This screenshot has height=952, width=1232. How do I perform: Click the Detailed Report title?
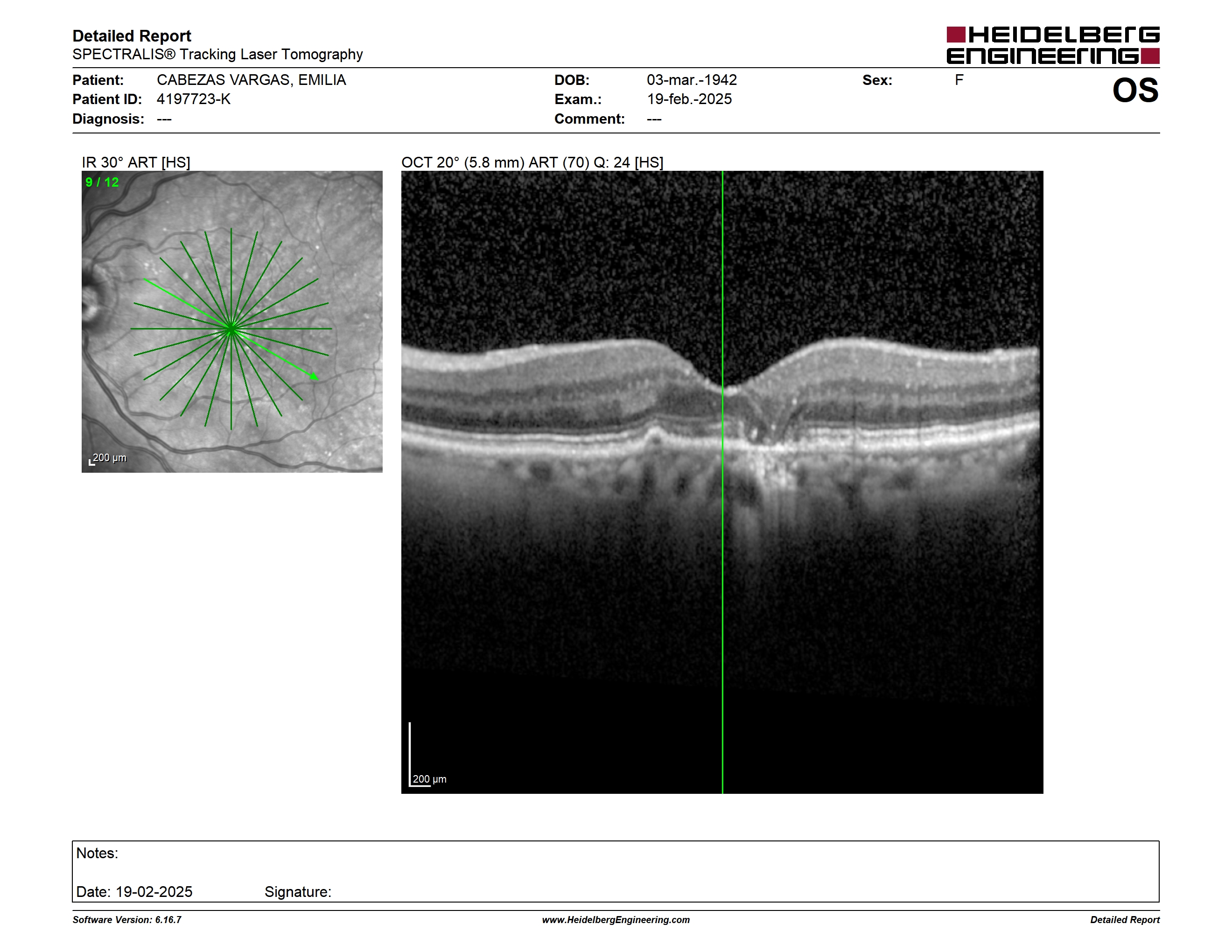132,36
